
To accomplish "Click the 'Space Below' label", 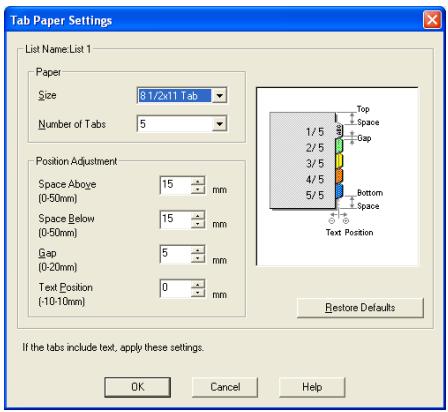I will pyautogui.click(x=66, y=219).
